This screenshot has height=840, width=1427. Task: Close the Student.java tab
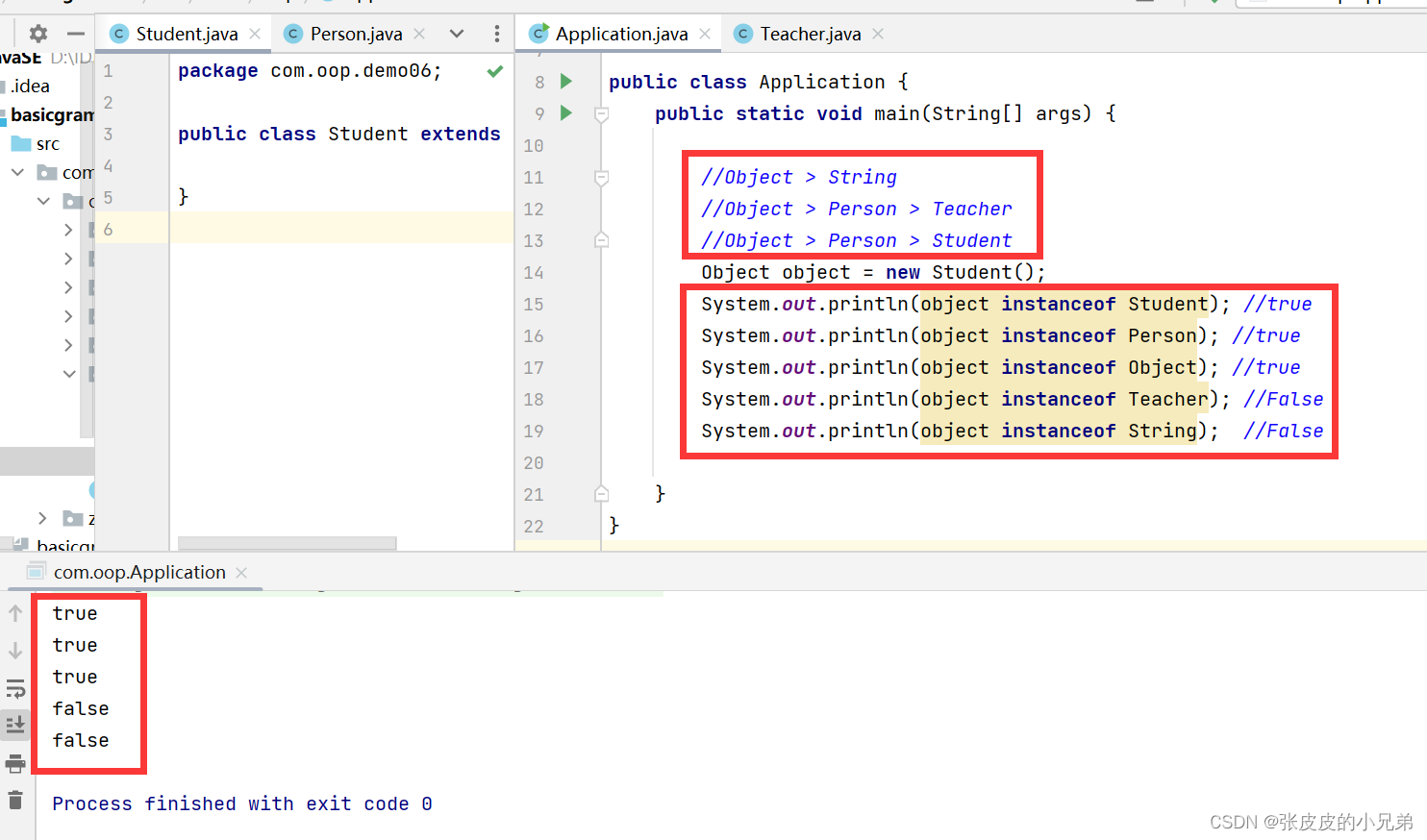(x=255, y=34)
